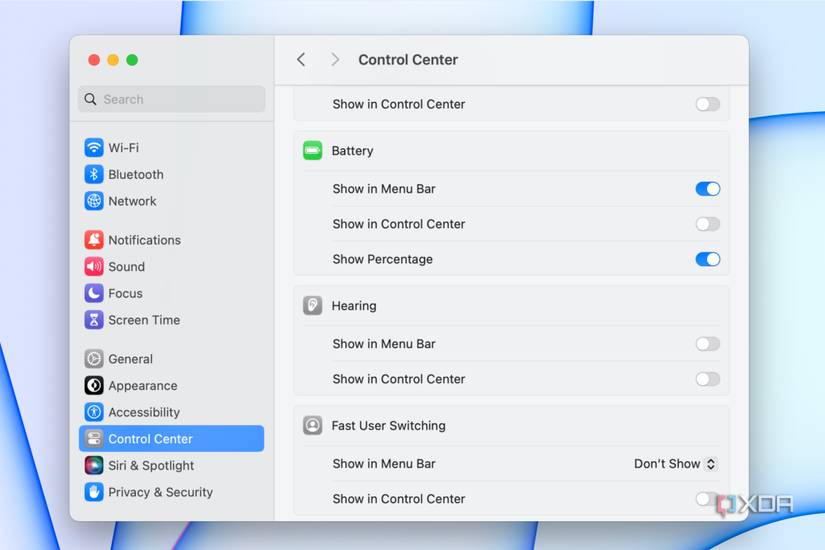
Task: Click the Control Center window title
Action: [408, 59]
